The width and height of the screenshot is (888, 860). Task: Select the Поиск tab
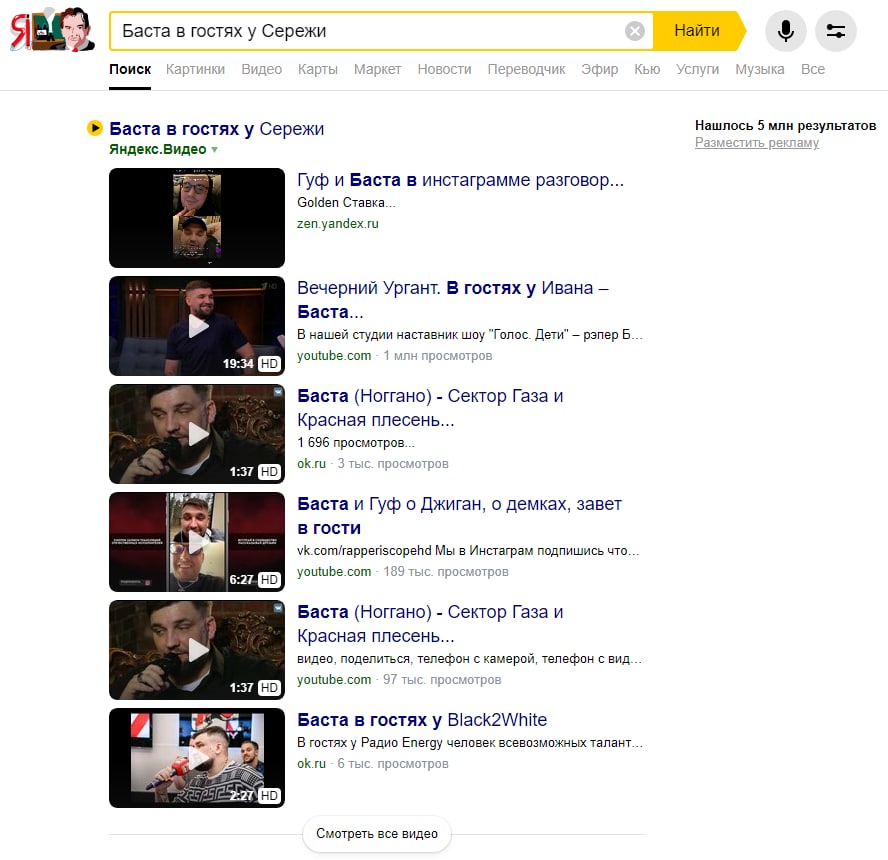coord(130,69)
